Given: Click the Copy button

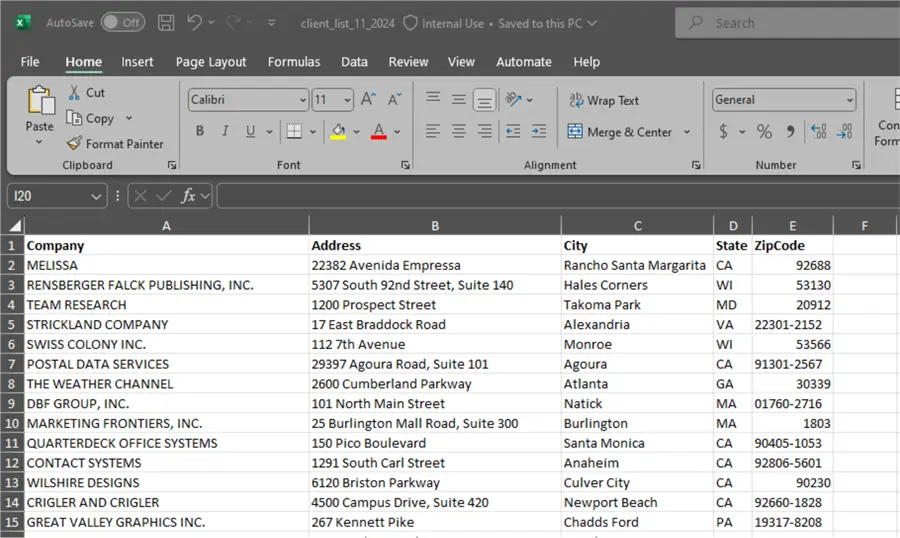Looking at the screenshot, I should (x=91, y=118).
